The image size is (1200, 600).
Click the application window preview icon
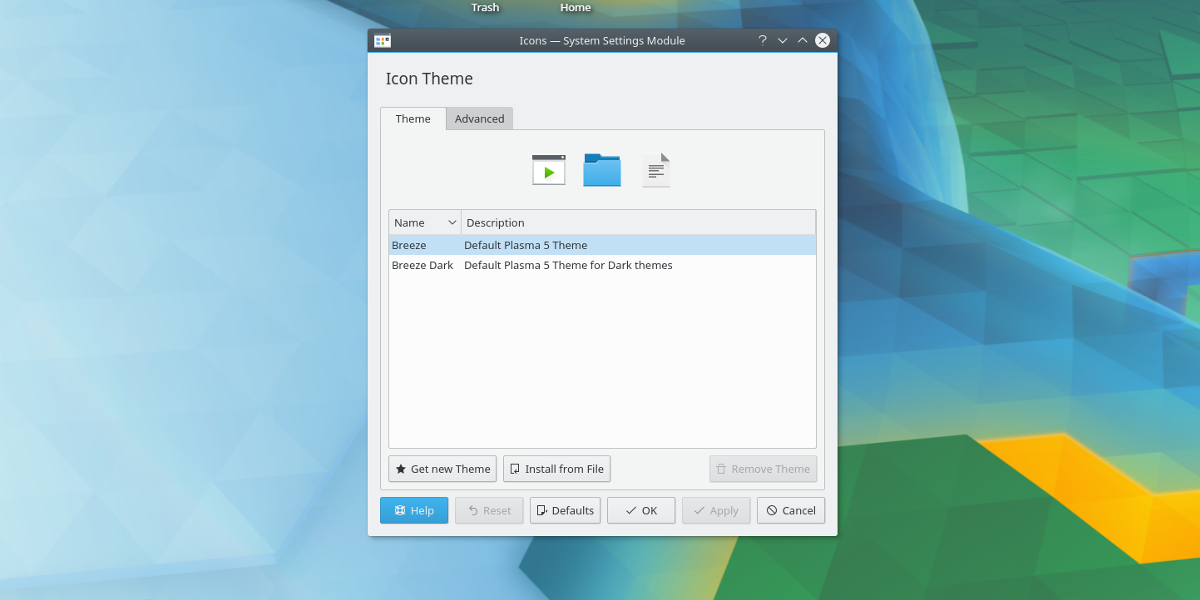point(549,170)
